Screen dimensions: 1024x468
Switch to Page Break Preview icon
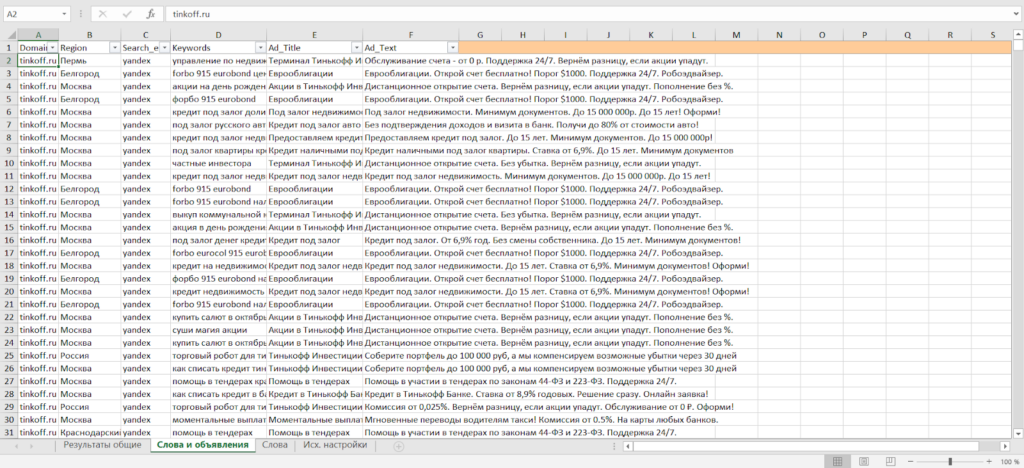888,461
